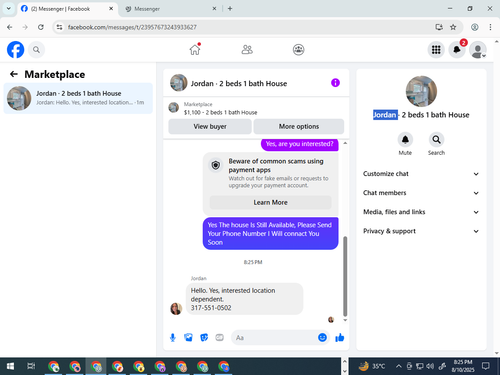
Task: Go to the Home feed icon
Action: pos(195,50)
